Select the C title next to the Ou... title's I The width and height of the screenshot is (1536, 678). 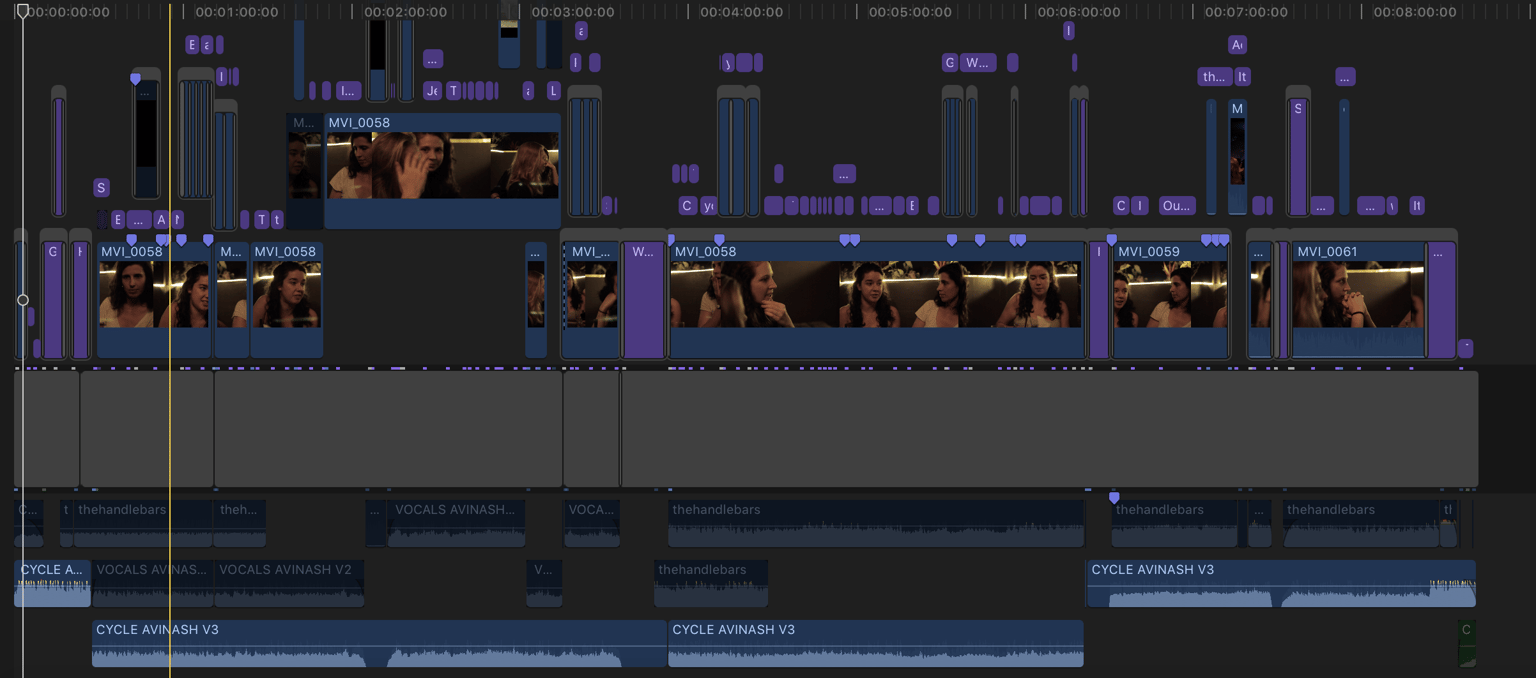tap(1121, 206)
